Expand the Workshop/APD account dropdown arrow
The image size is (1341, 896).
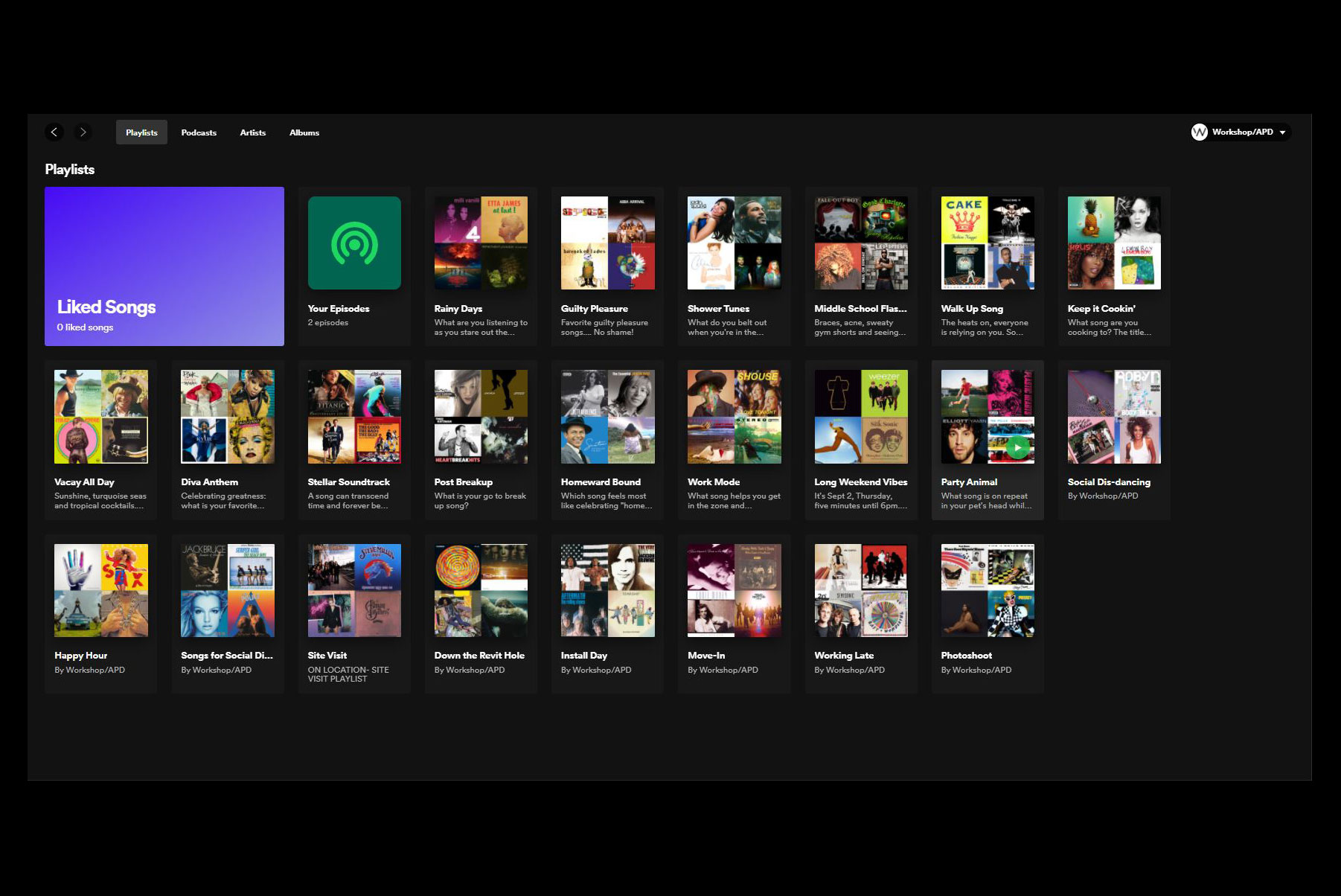point(1282,132)
